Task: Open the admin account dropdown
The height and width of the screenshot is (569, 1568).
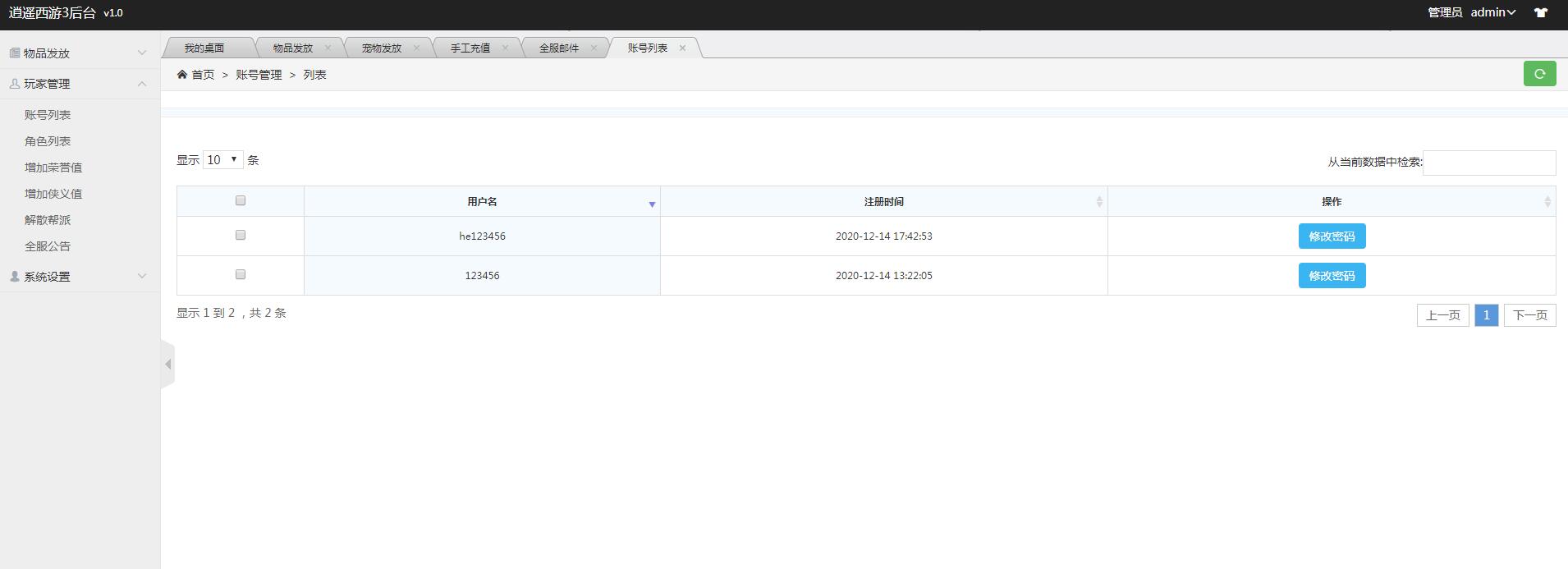Action: [x=1492, y=12]
